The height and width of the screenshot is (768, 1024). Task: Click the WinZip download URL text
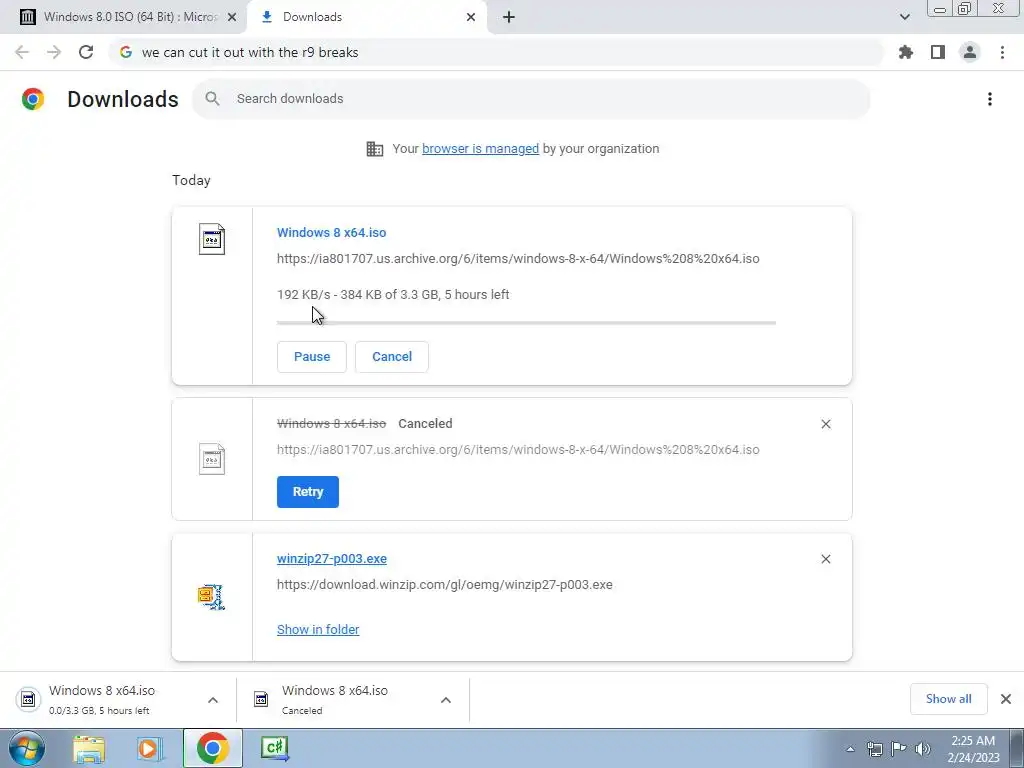pos(445,585)
